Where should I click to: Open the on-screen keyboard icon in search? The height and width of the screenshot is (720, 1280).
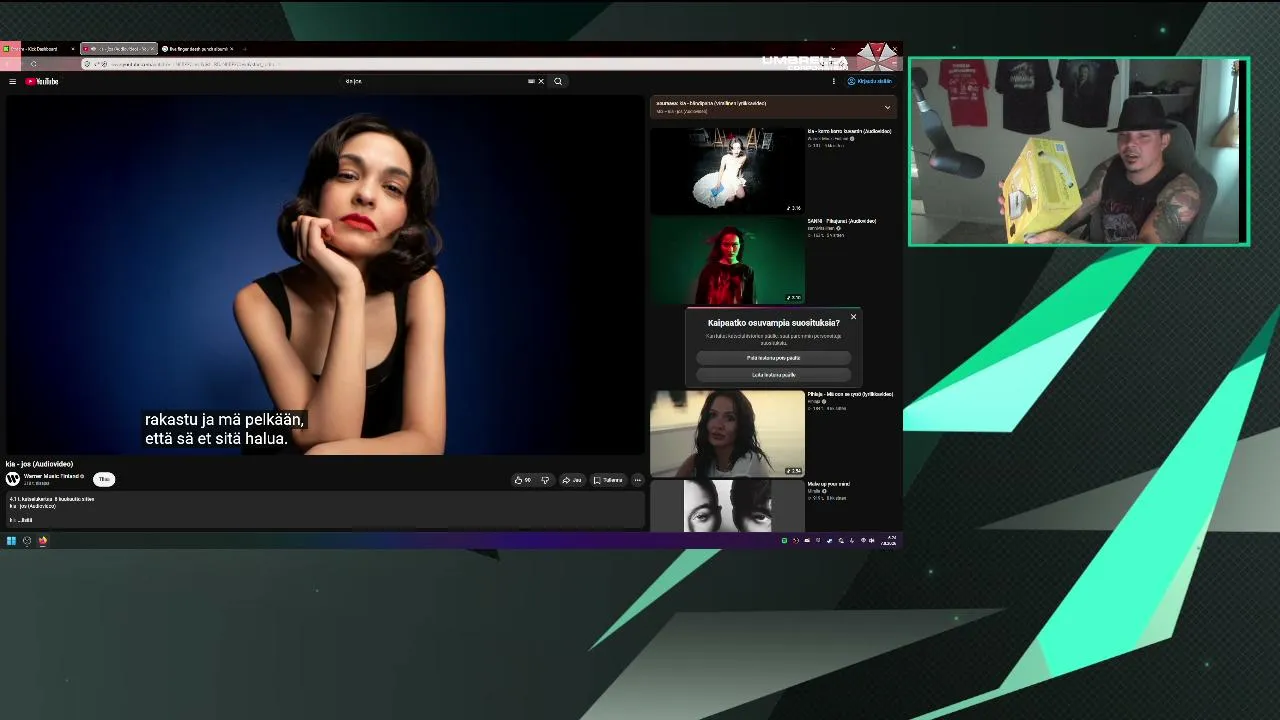click(x=531, y=81)
